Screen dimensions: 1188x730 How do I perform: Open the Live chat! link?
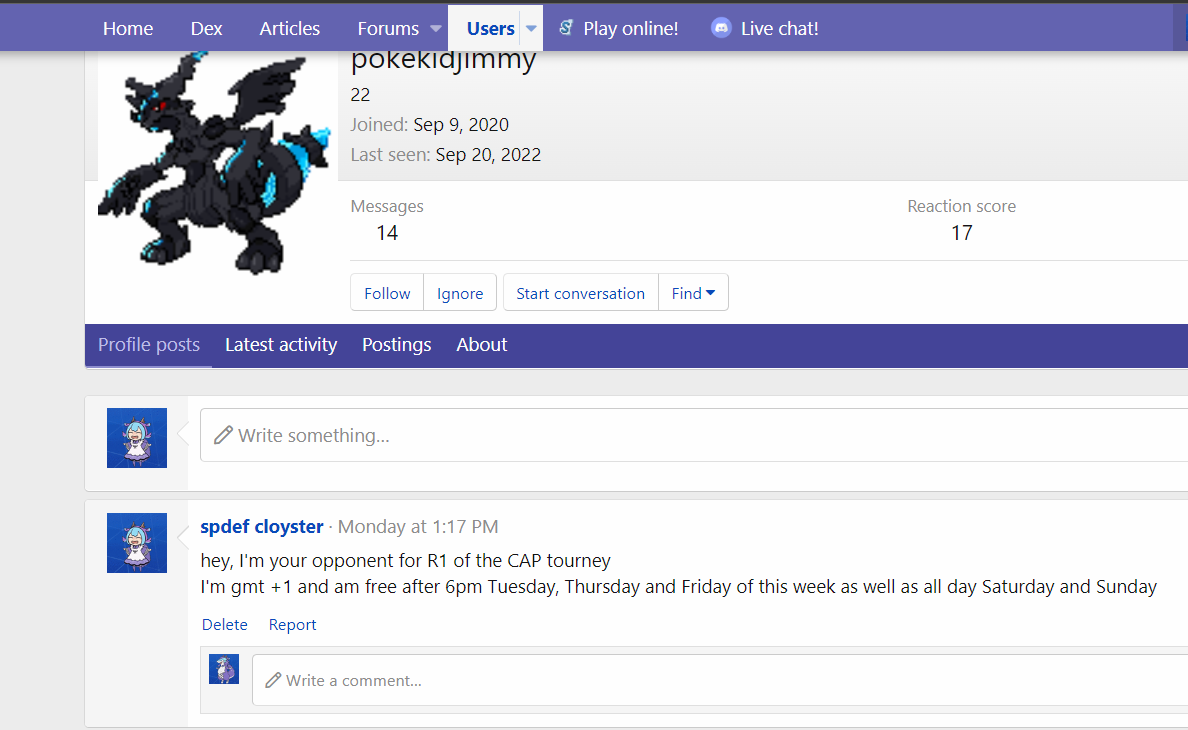tap(779, 29)
